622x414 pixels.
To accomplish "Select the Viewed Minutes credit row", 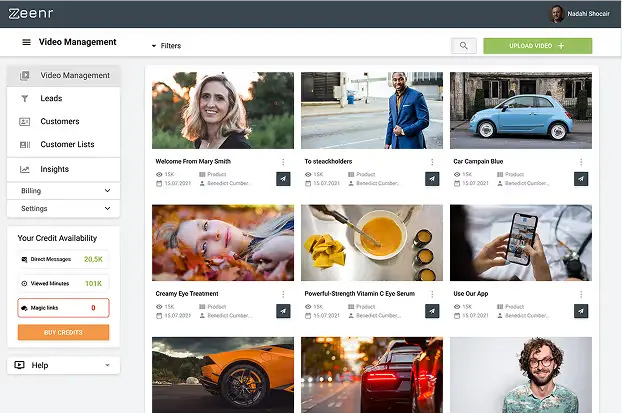I will point(63,284).
